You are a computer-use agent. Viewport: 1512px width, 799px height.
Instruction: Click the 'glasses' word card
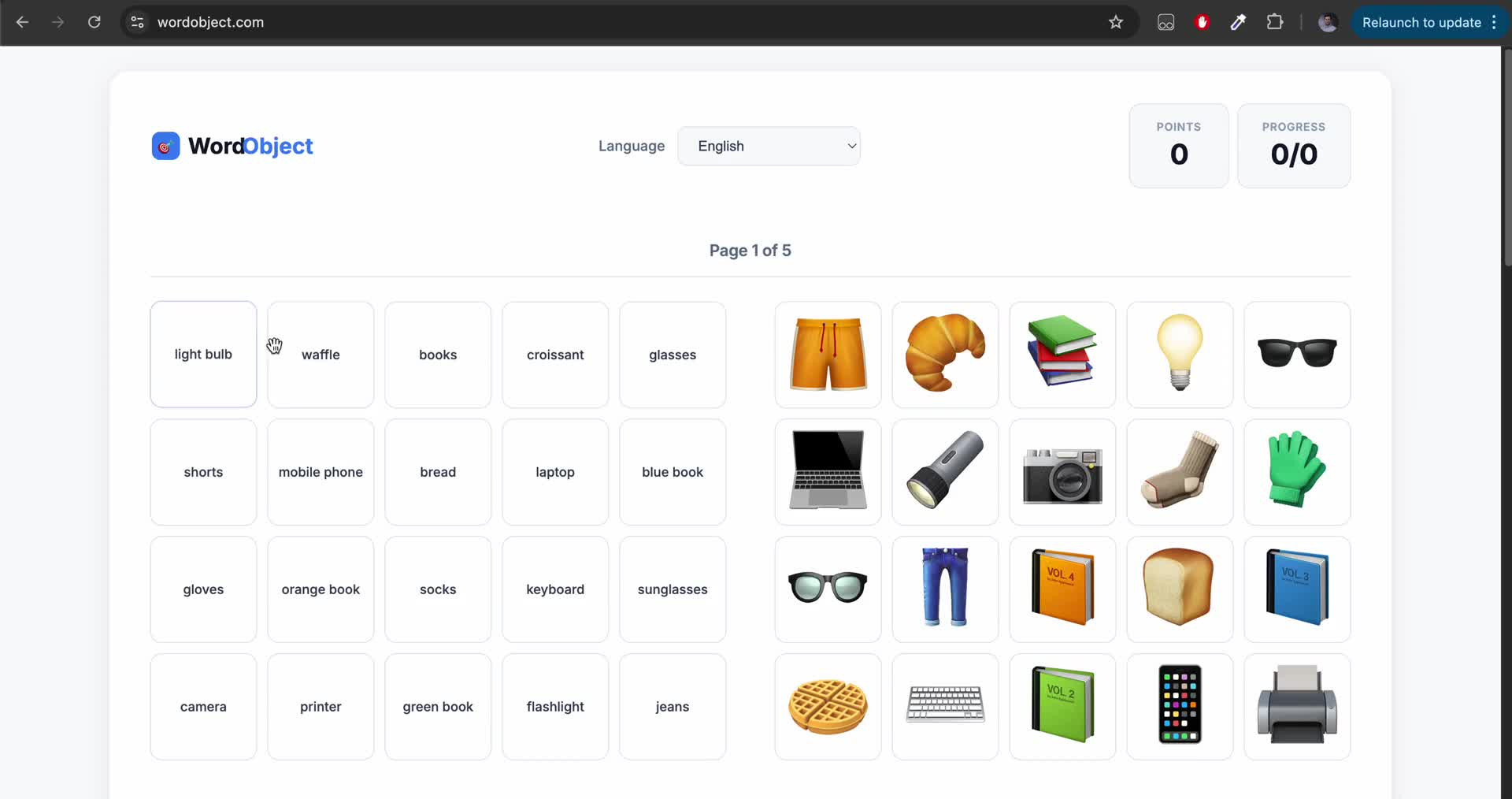pos(673,355)
